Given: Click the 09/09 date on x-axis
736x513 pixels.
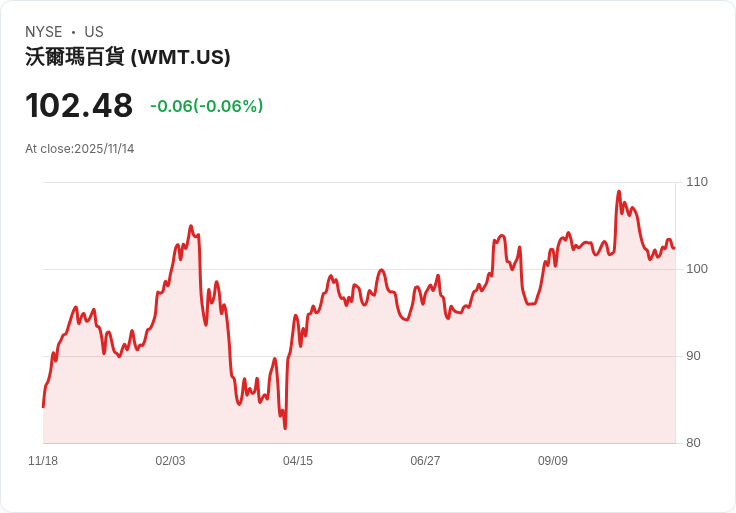Looking at the screenshot, I should point(553,461).
